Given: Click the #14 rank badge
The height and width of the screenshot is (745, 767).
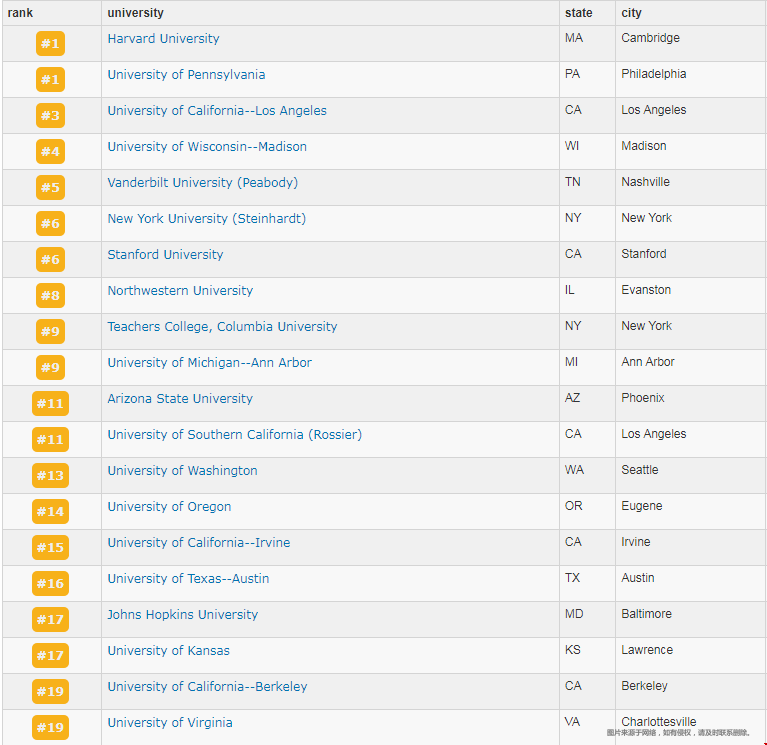Looking at the screenshot, I should 50,512.
